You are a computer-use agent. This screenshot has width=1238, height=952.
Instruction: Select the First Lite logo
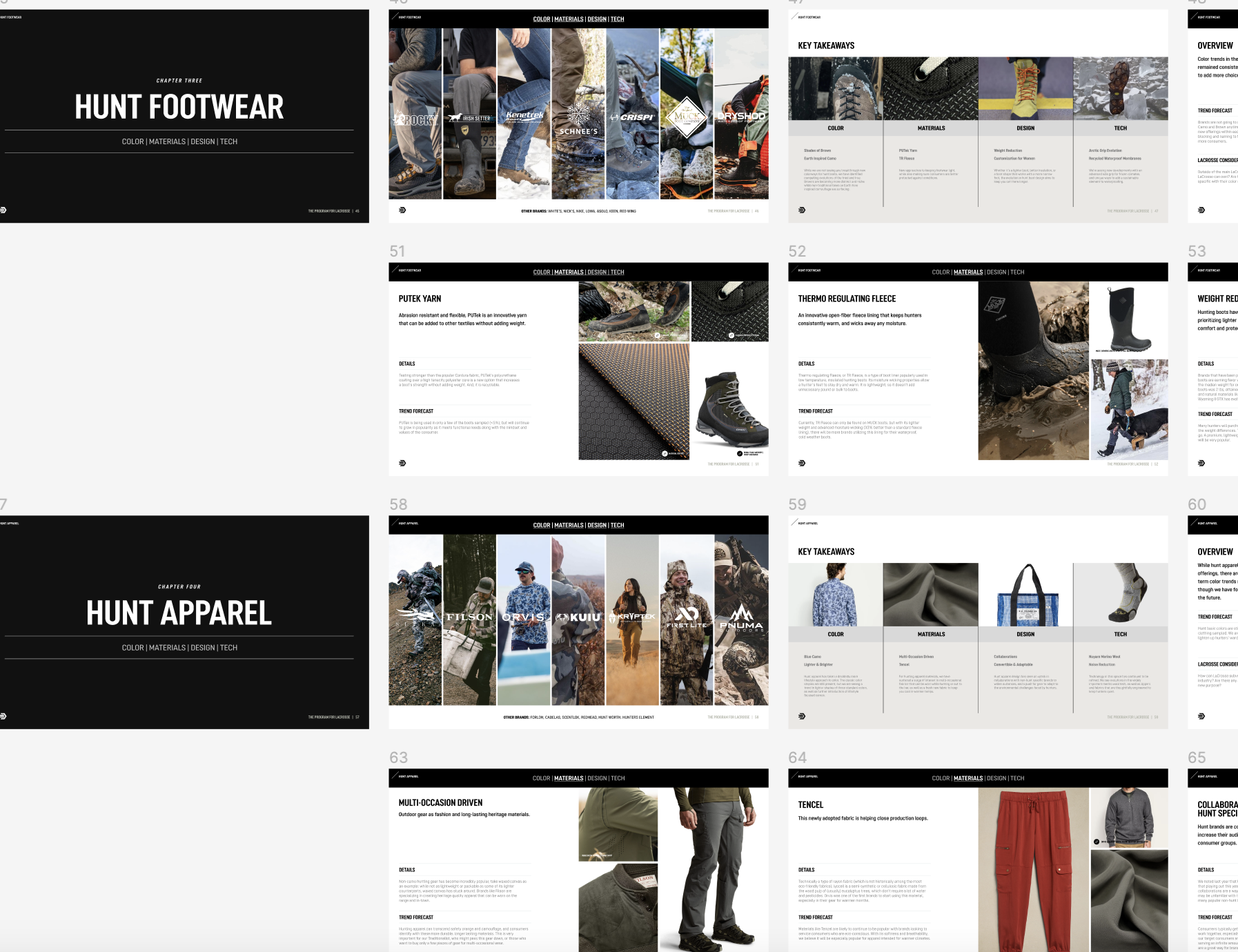[x=687, y=617]
